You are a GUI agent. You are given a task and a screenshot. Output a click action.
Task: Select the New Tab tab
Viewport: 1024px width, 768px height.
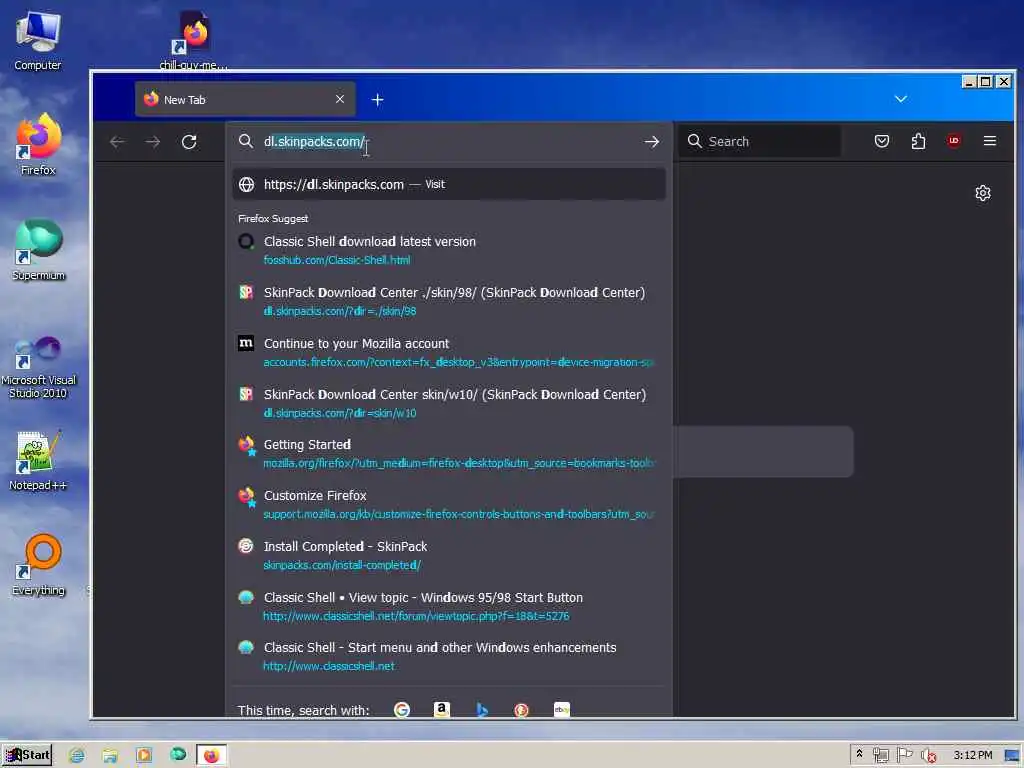(245, 99)
